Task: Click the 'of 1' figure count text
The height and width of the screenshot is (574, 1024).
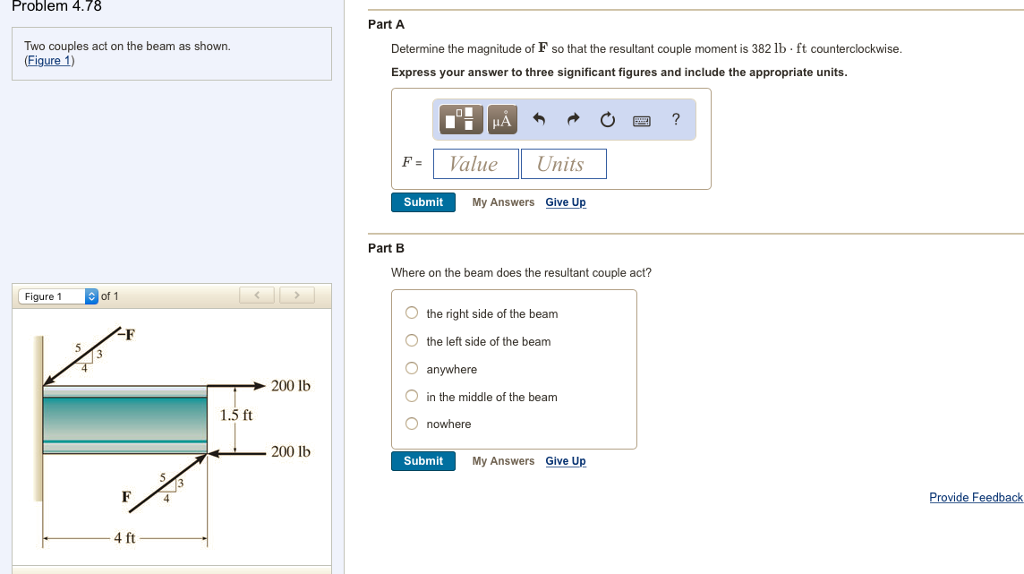Action: coord(110,296)
